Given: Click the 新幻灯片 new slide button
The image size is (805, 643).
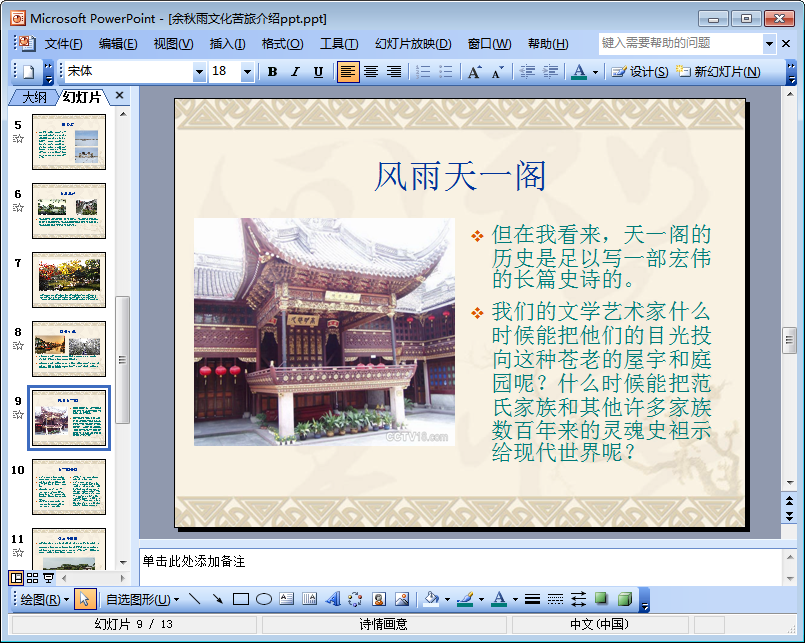Looking at the screenshot, I should (718, 72).
